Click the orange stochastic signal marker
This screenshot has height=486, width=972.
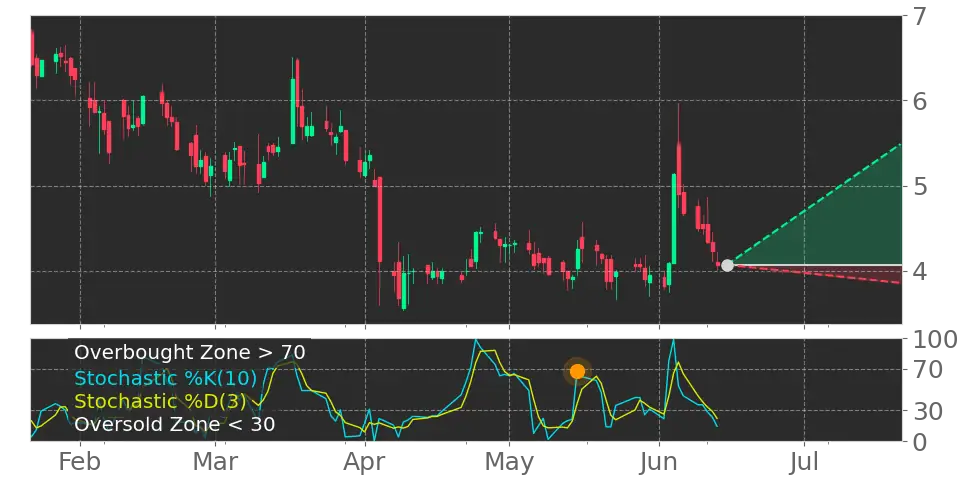tap(577, 371)
